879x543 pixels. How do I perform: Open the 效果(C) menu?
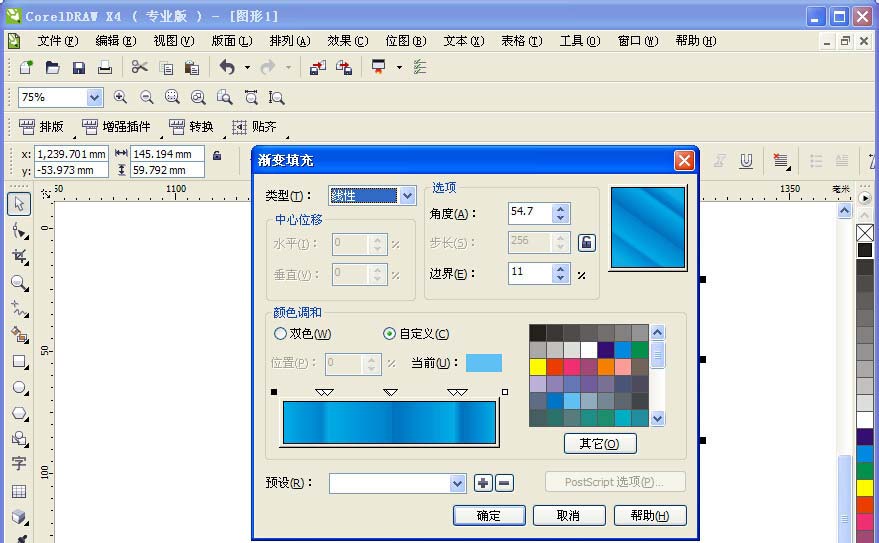point(348,41)
